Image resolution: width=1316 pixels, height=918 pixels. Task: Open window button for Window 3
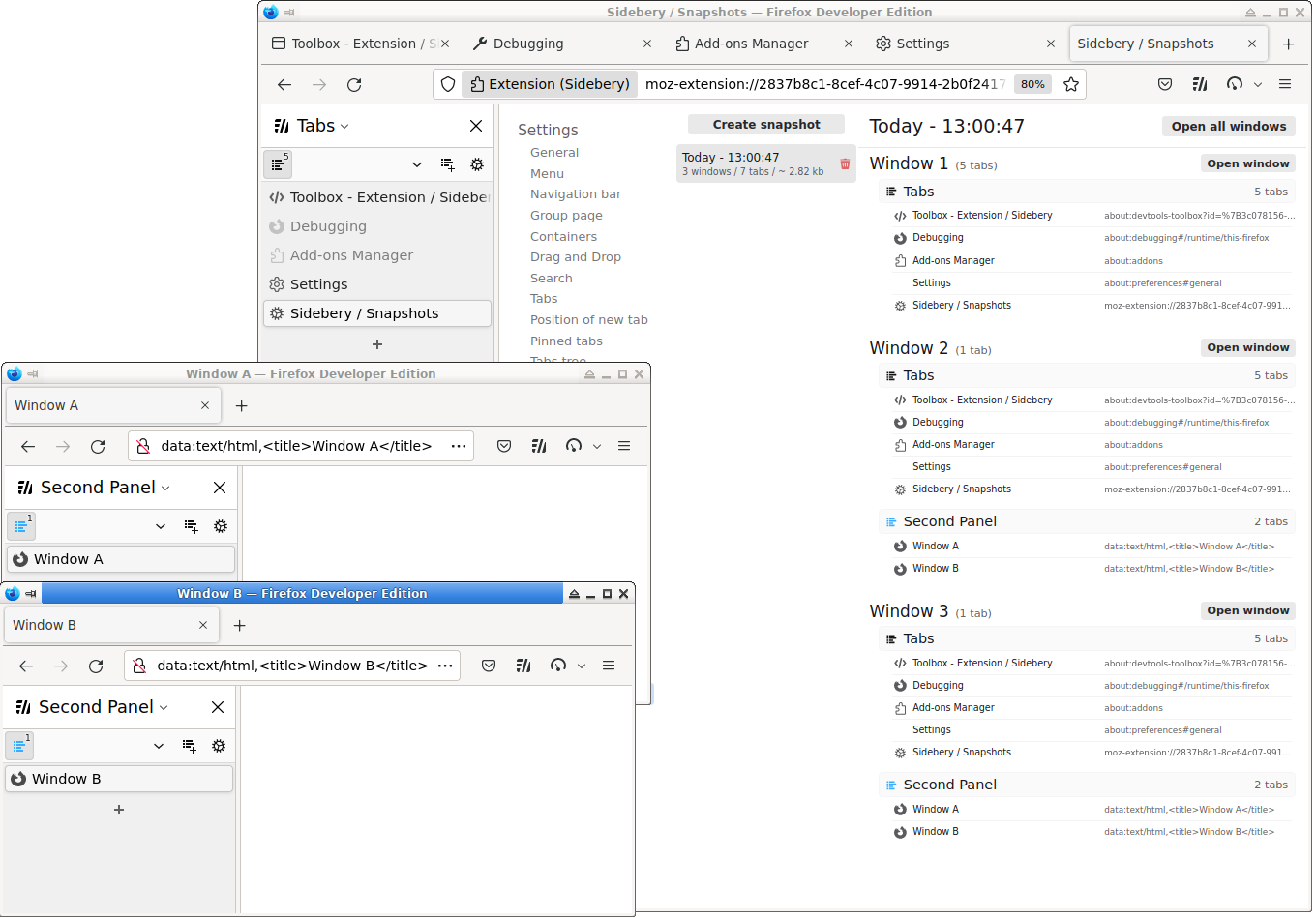click(1248, 610)
